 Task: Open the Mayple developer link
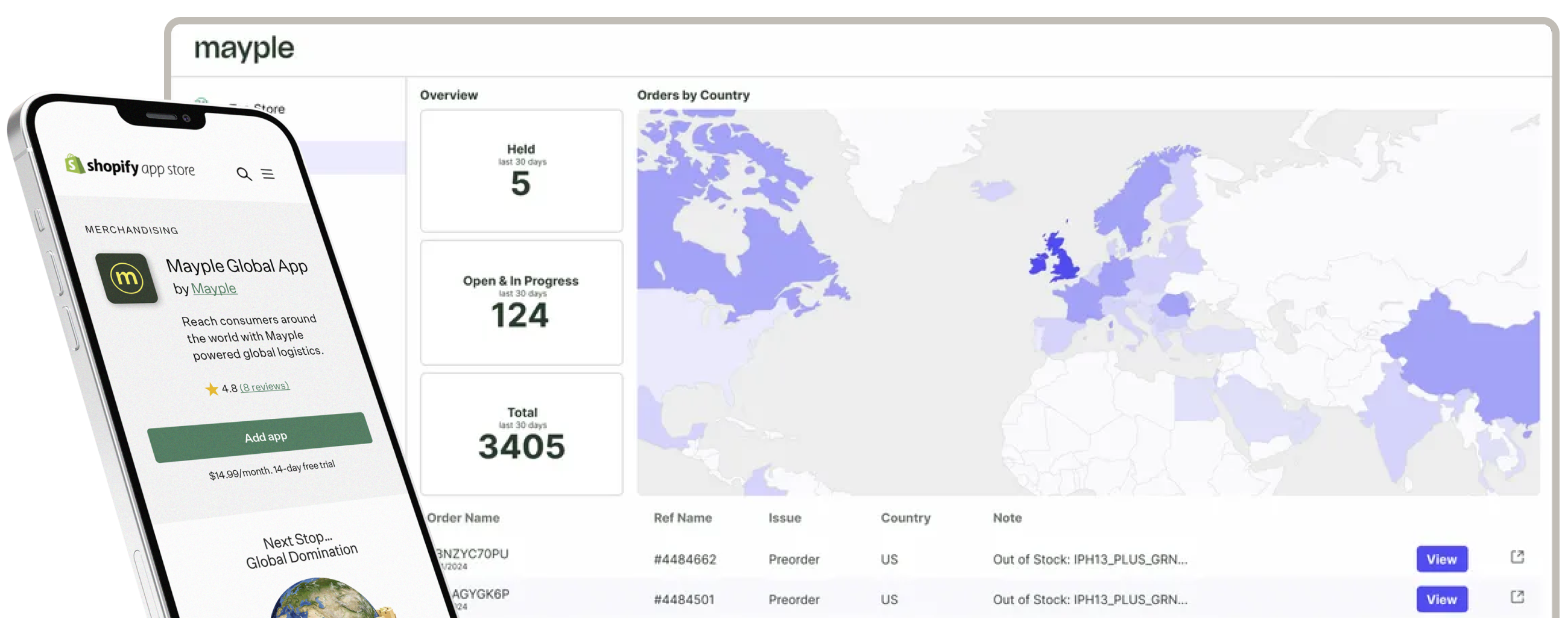(x=213, y=288)
